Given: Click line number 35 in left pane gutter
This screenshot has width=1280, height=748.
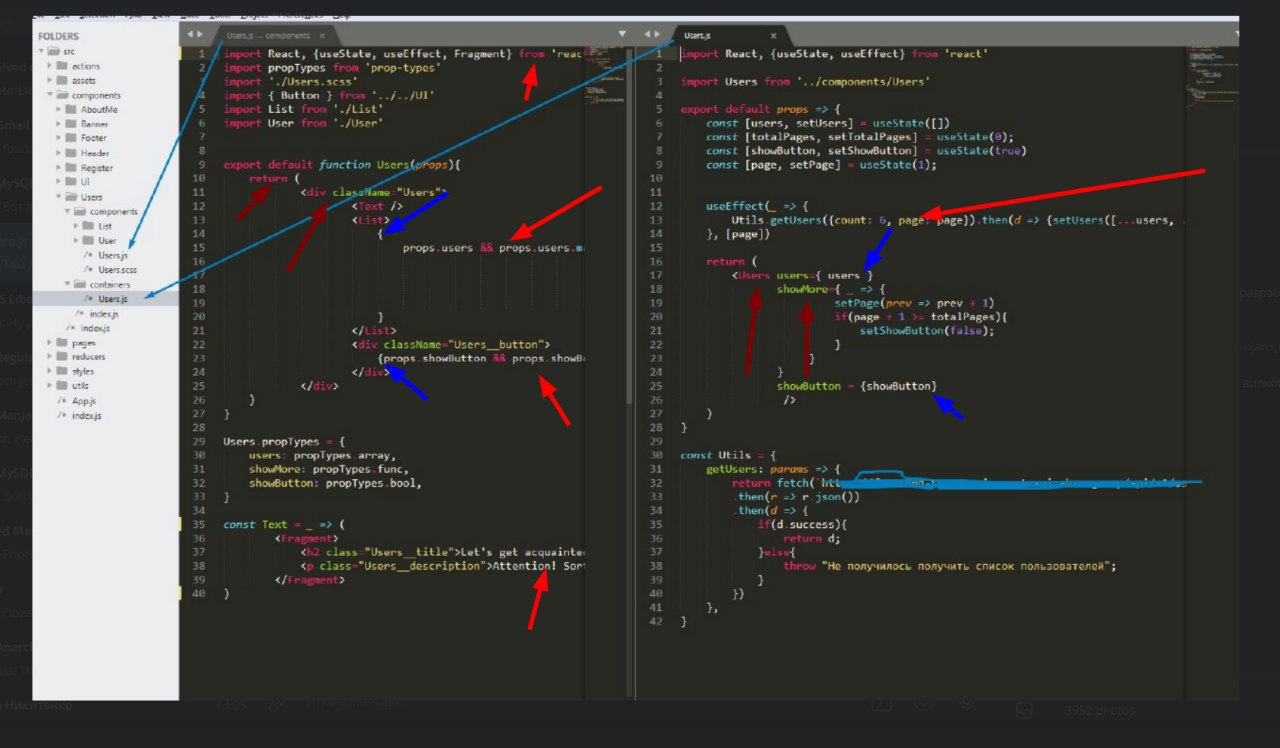Looking at the screenshot, I should [x=200, y=524].
